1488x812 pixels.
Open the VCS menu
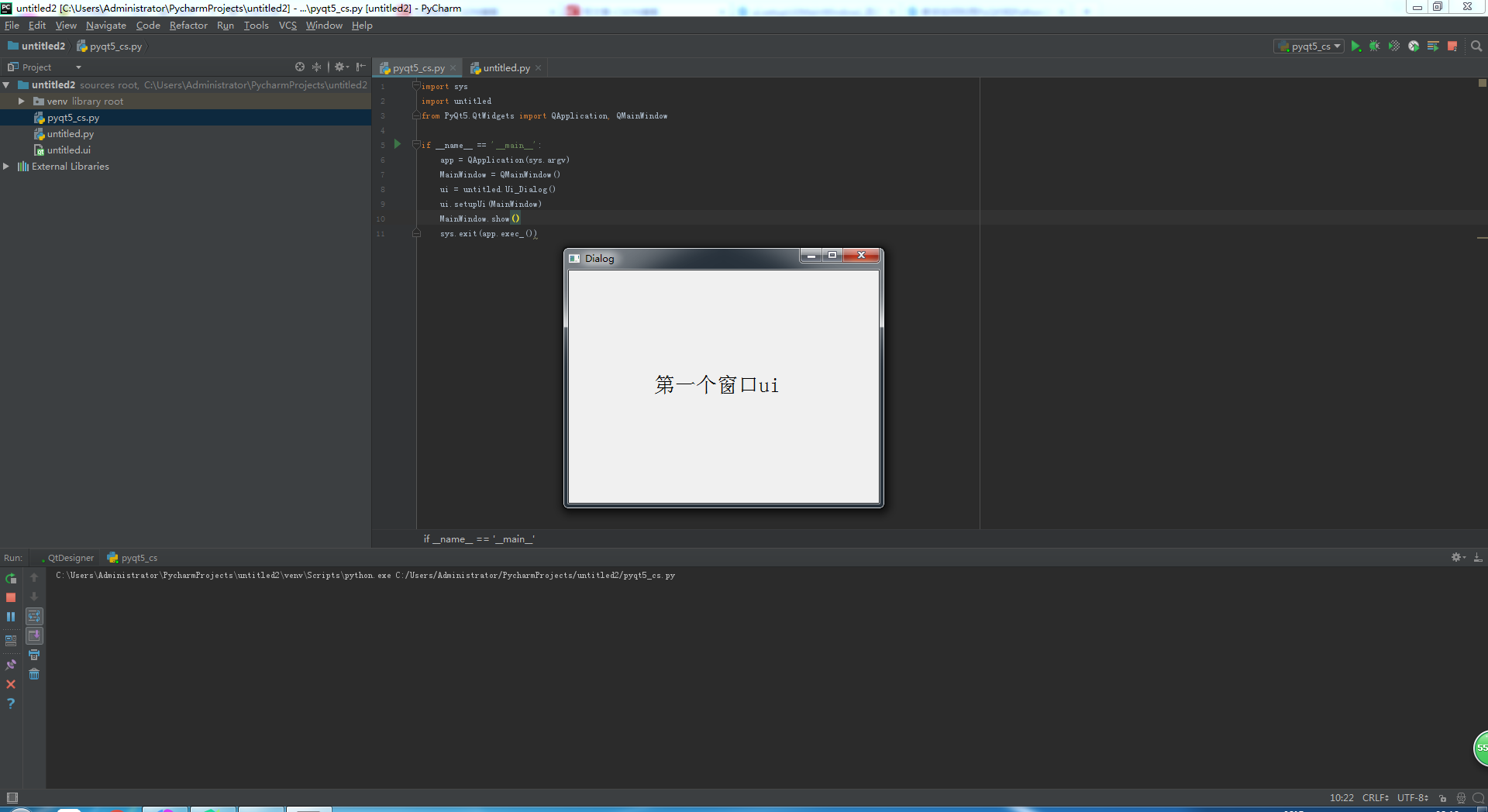288,26
